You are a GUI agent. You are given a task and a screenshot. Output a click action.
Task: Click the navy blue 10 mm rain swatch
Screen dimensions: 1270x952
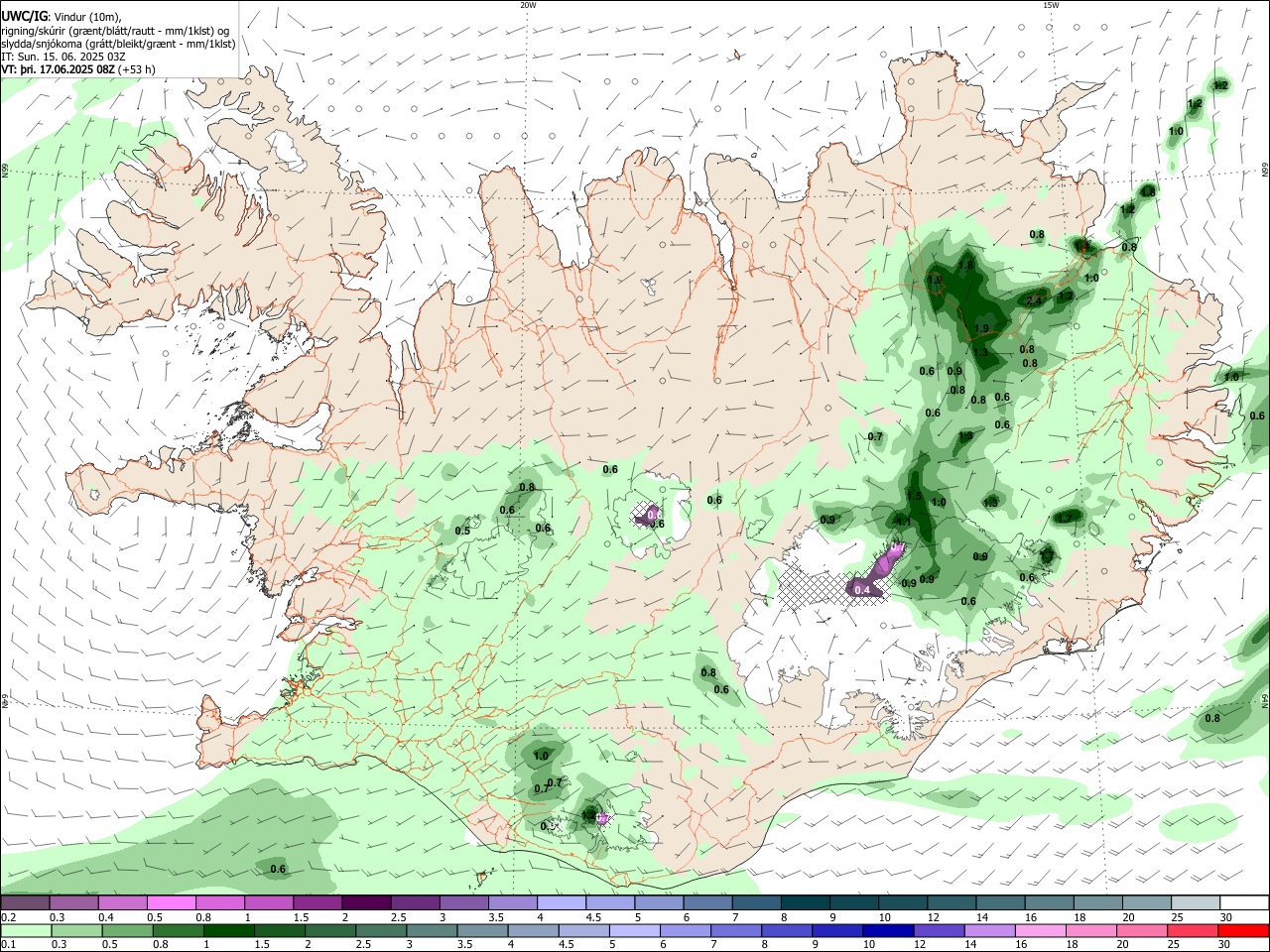point(887,930)
